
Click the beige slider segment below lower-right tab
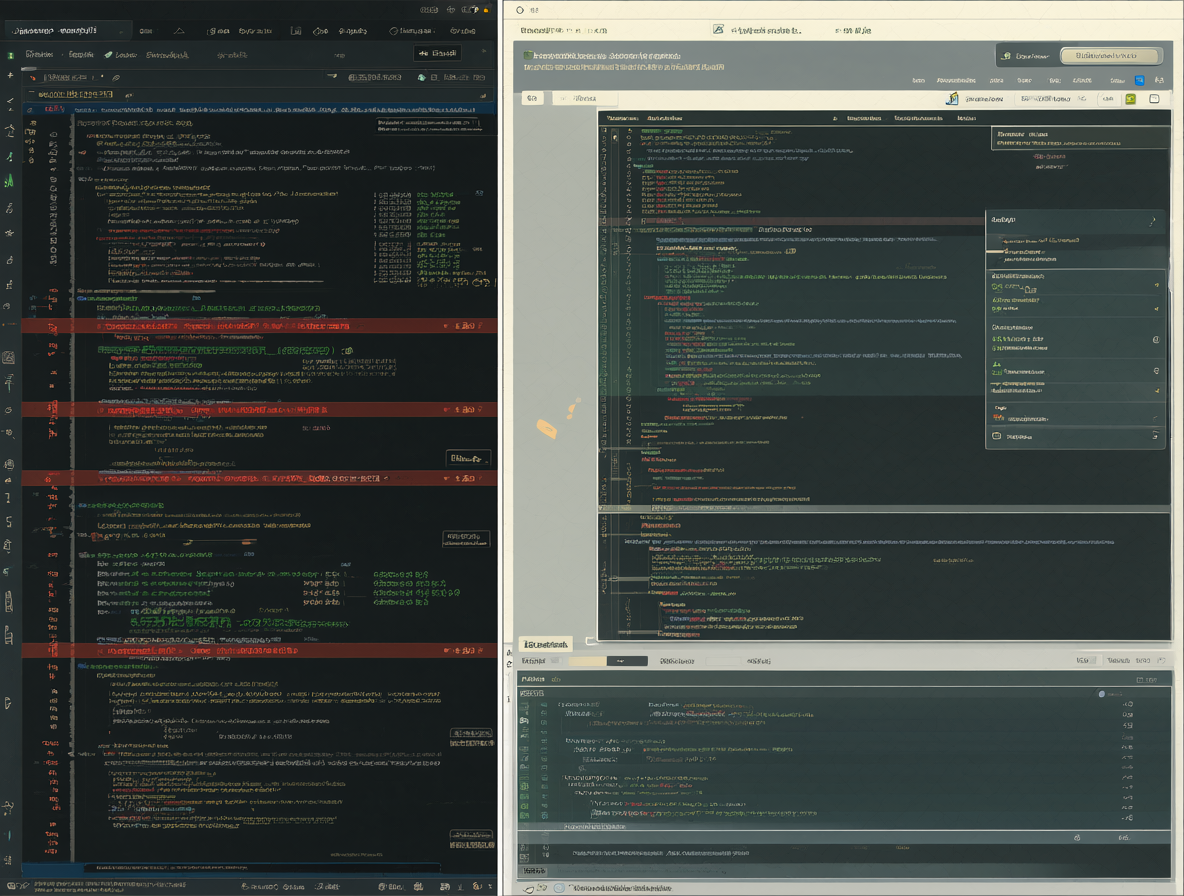pyautogui.click(x=587, y=661)
